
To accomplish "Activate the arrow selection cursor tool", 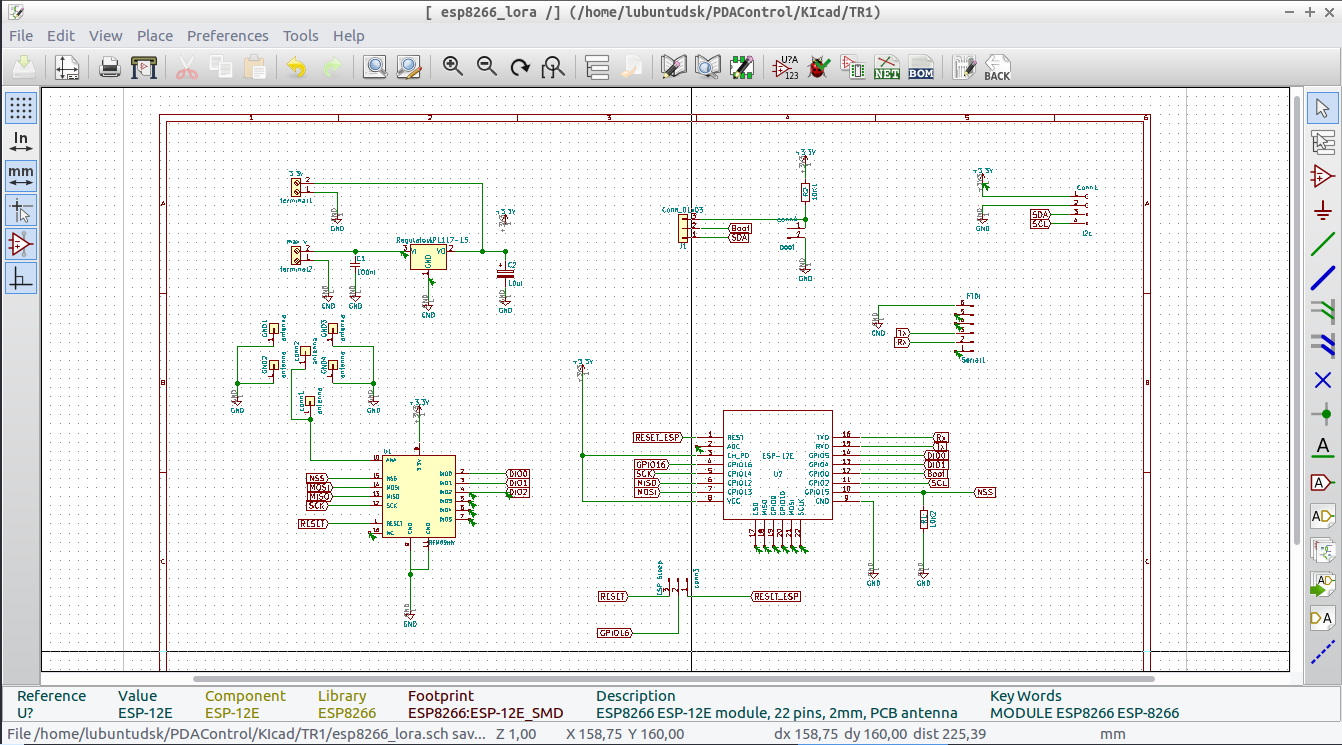I will tap(1323, 108).
